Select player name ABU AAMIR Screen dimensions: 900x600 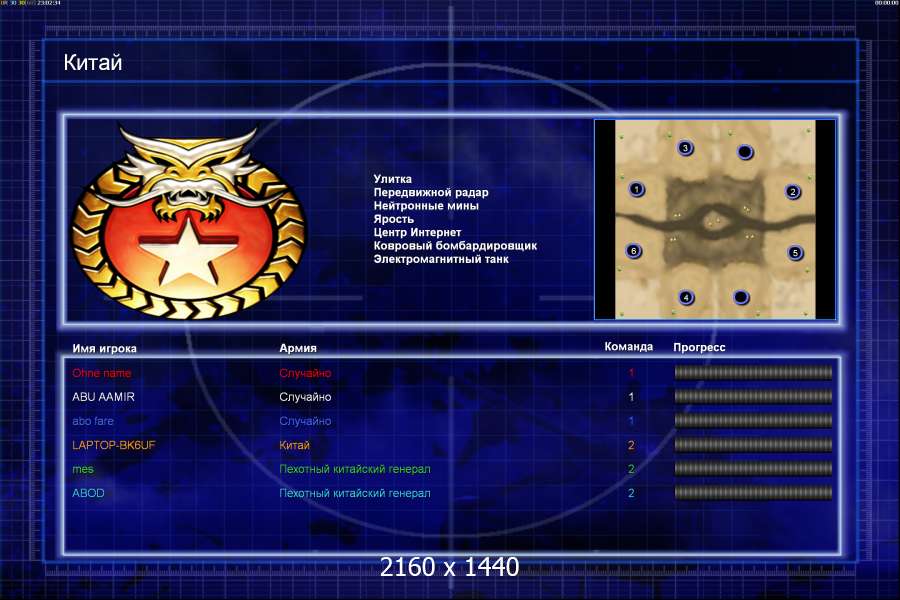coord(103,397)
